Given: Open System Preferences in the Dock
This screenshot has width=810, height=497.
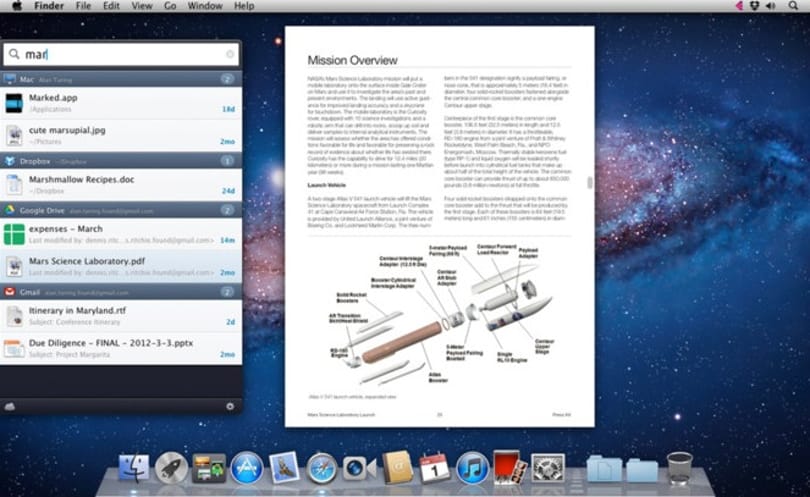Looking at the screenshot, I should point(548,469).
